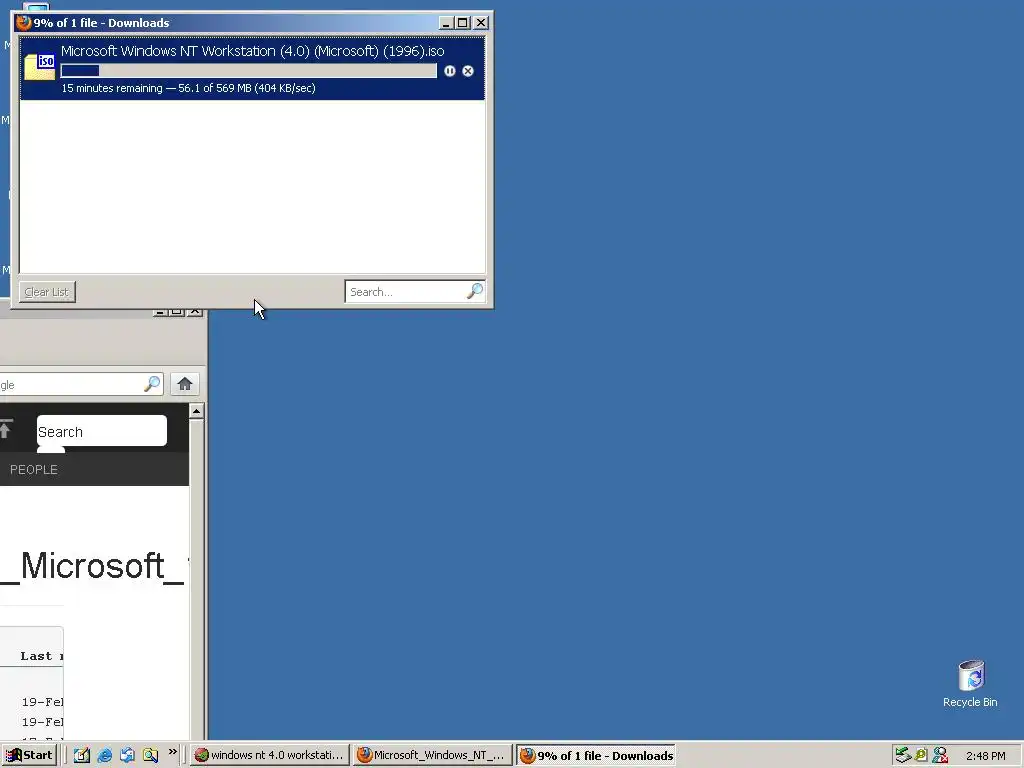Click the middle system tray icon

tap(921, 756)
